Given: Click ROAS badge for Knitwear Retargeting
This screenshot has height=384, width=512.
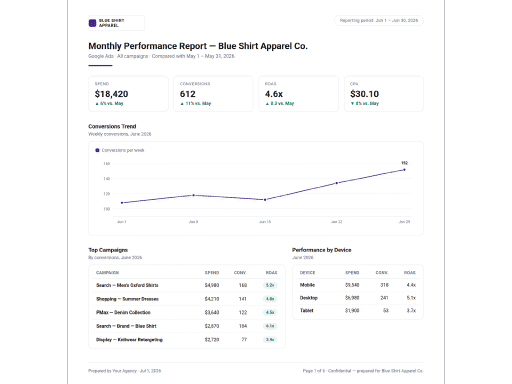Looking at the screenshot, I should click(270, 340).
